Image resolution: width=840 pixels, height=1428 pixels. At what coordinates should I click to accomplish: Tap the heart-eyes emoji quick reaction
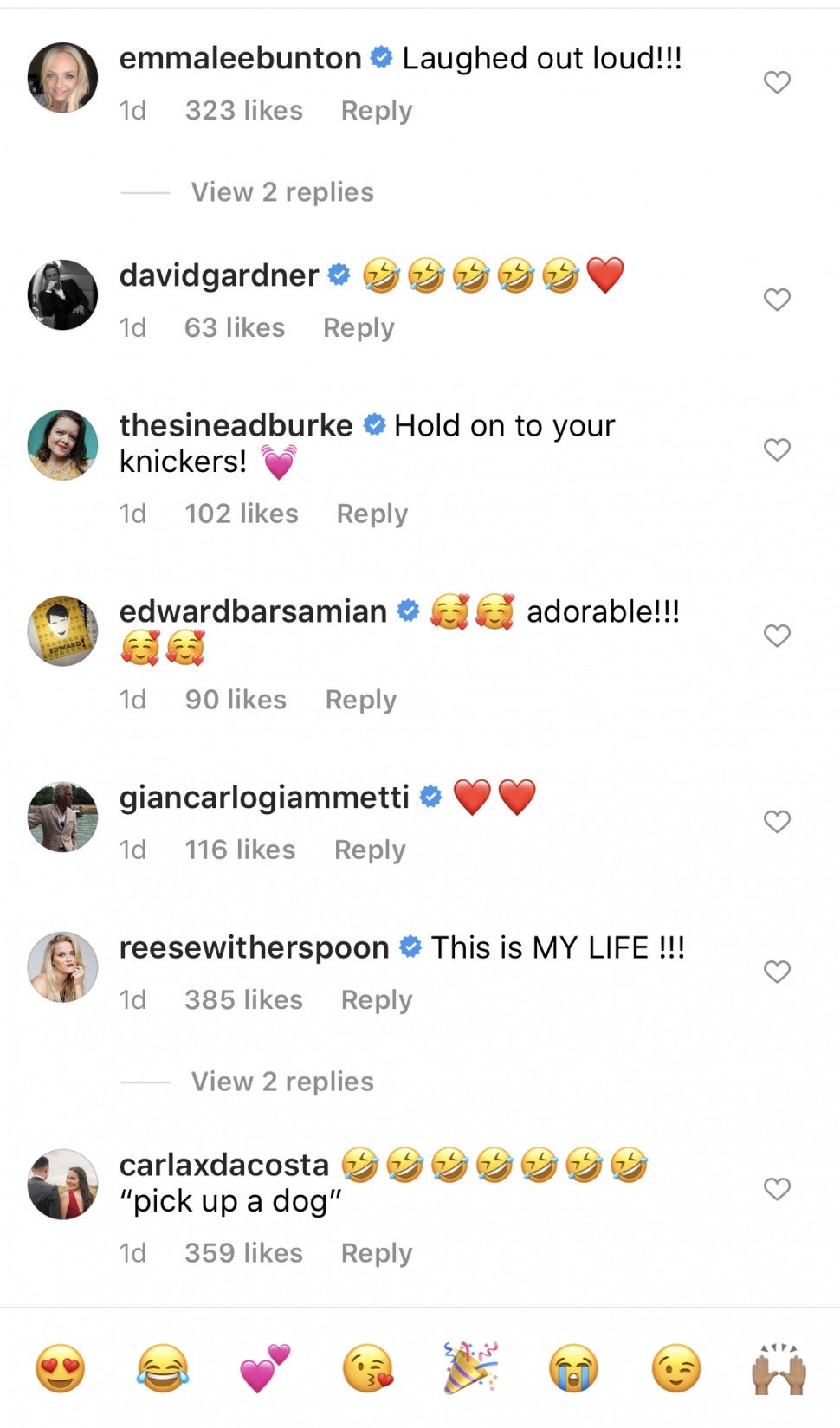tap(61, 1368)
